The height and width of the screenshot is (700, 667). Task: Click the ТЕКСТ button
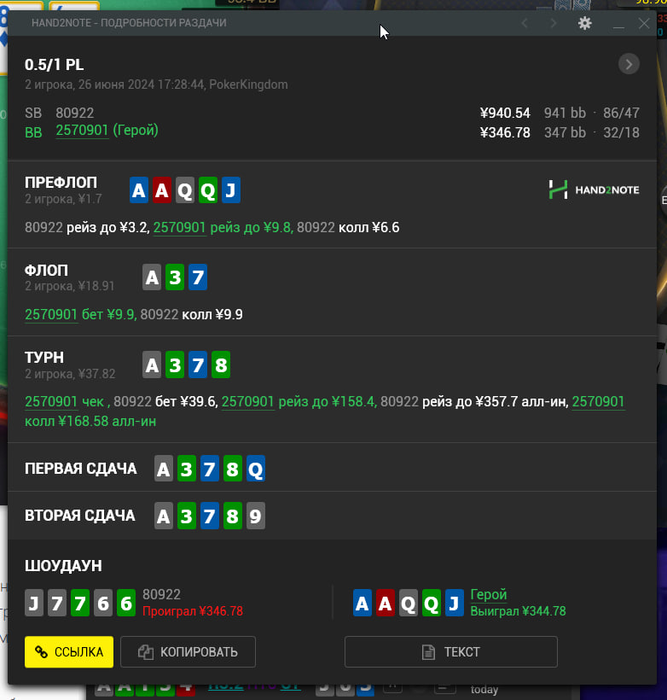point(451,652)
